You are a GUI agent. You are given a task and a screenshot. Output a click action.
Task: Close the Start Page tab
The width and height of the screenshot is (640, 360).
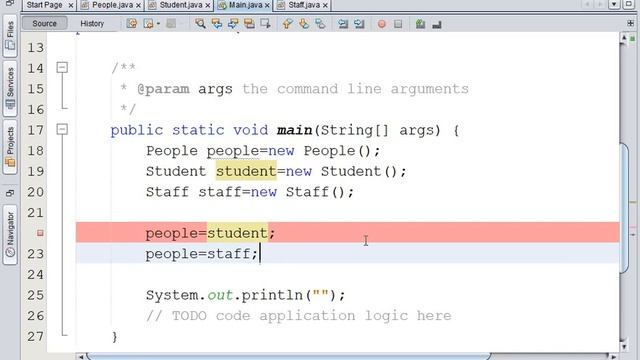point(71,5)
